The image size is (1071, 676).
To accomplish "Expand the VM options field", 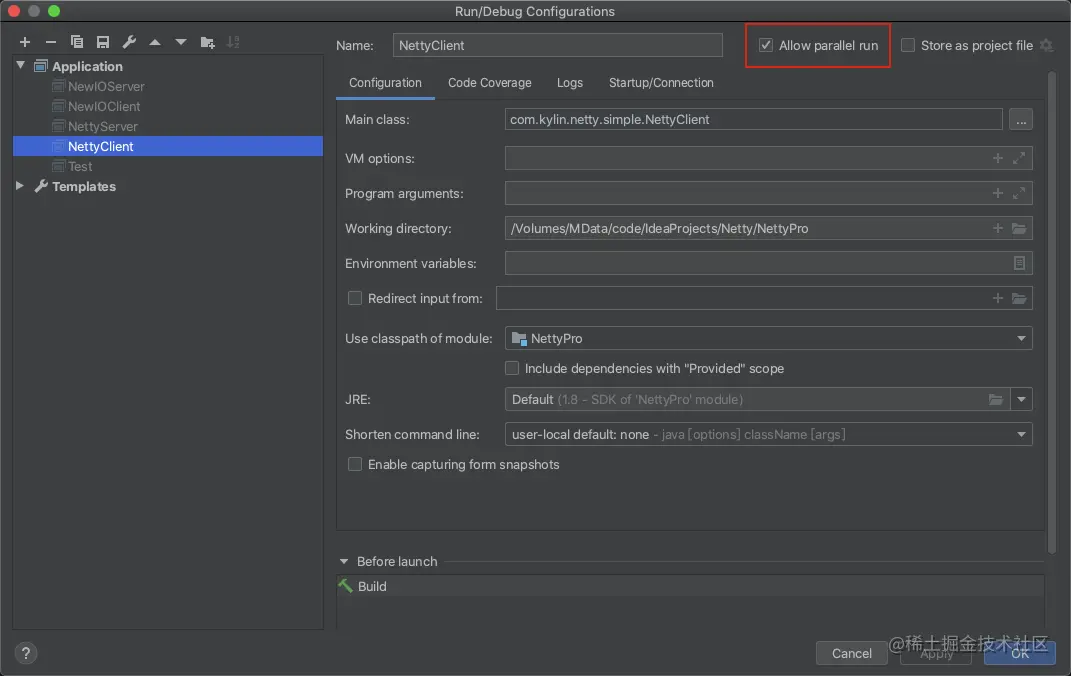I will coord(1018,158).
